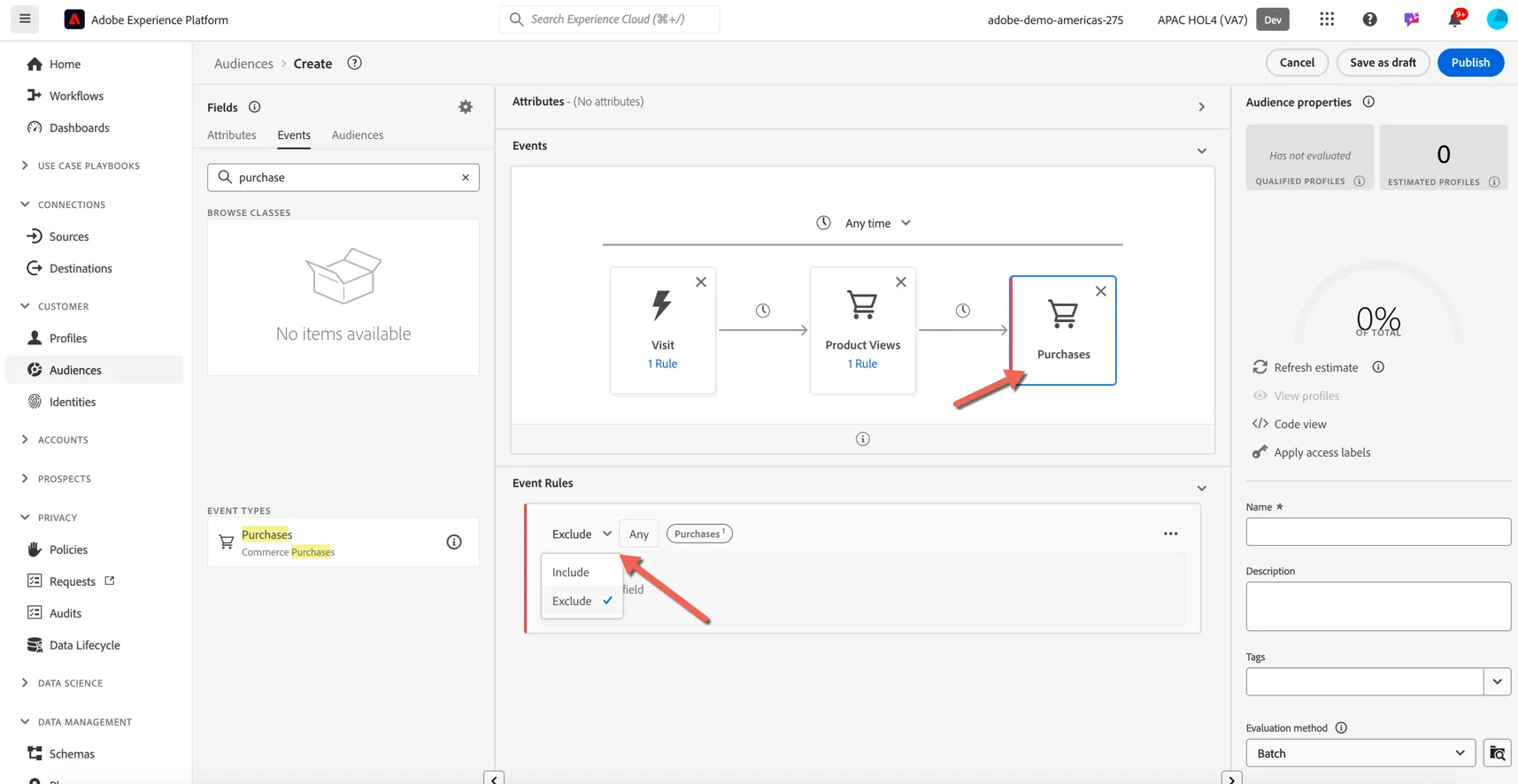Collapse the Events section chevron
The width and height of the screenshot is (1518, 784).
click(1201, 151)
